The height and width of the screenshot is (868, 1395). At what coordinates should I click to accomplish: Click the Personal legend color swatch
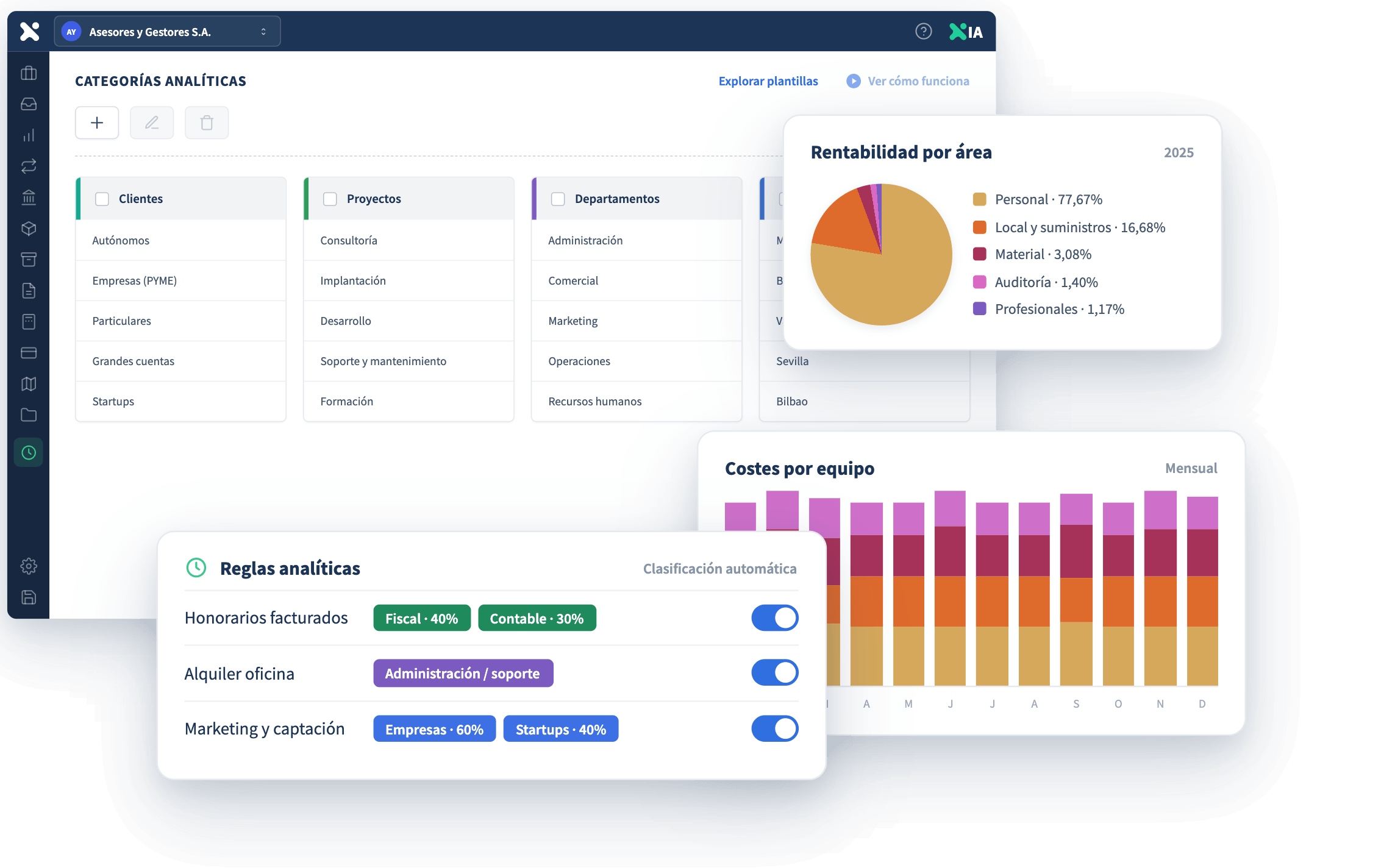coord(980,199)
